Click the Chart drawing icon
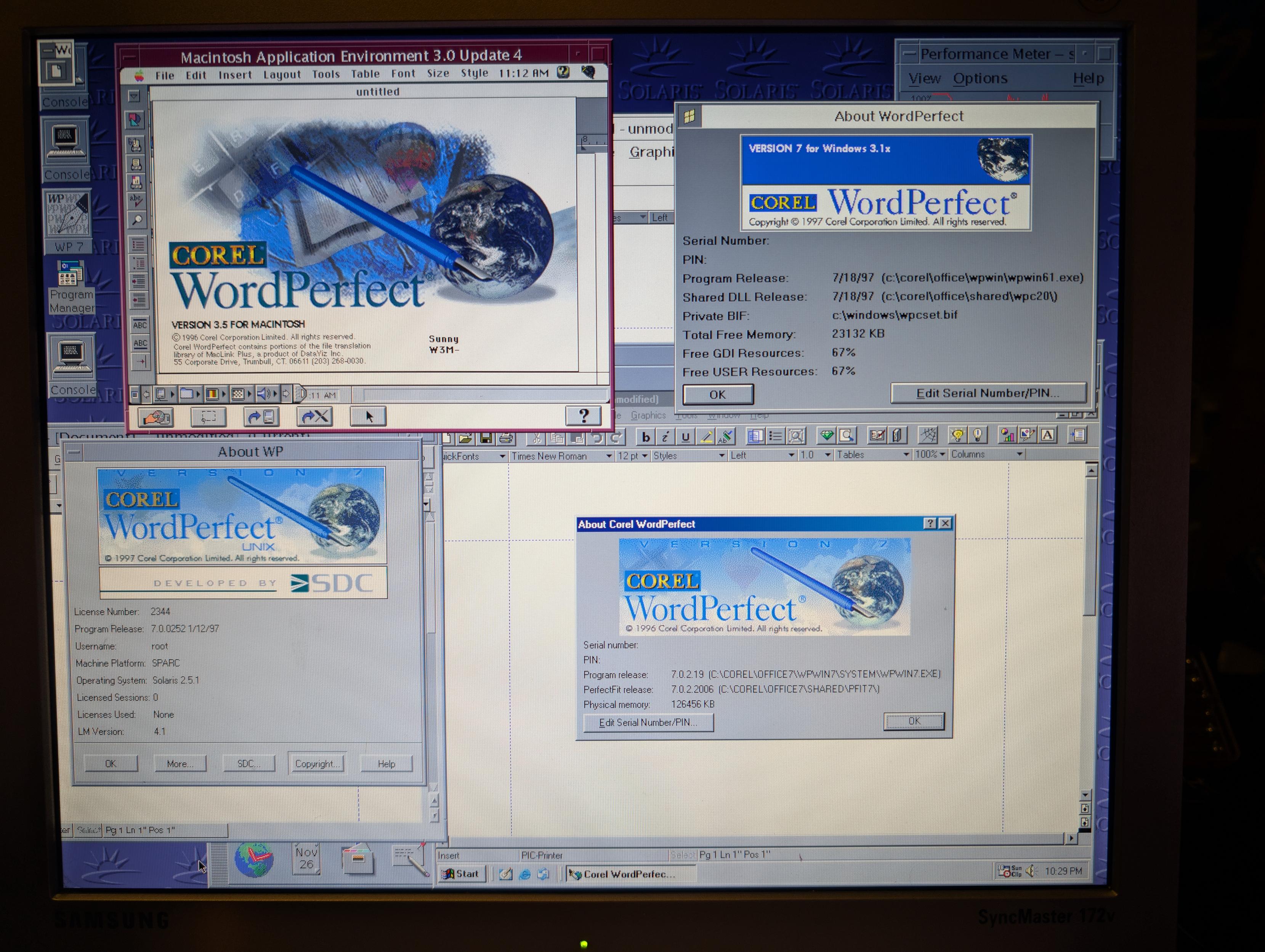The height and width of the screenshot is (952, 1265). [x=1007, y=436]
